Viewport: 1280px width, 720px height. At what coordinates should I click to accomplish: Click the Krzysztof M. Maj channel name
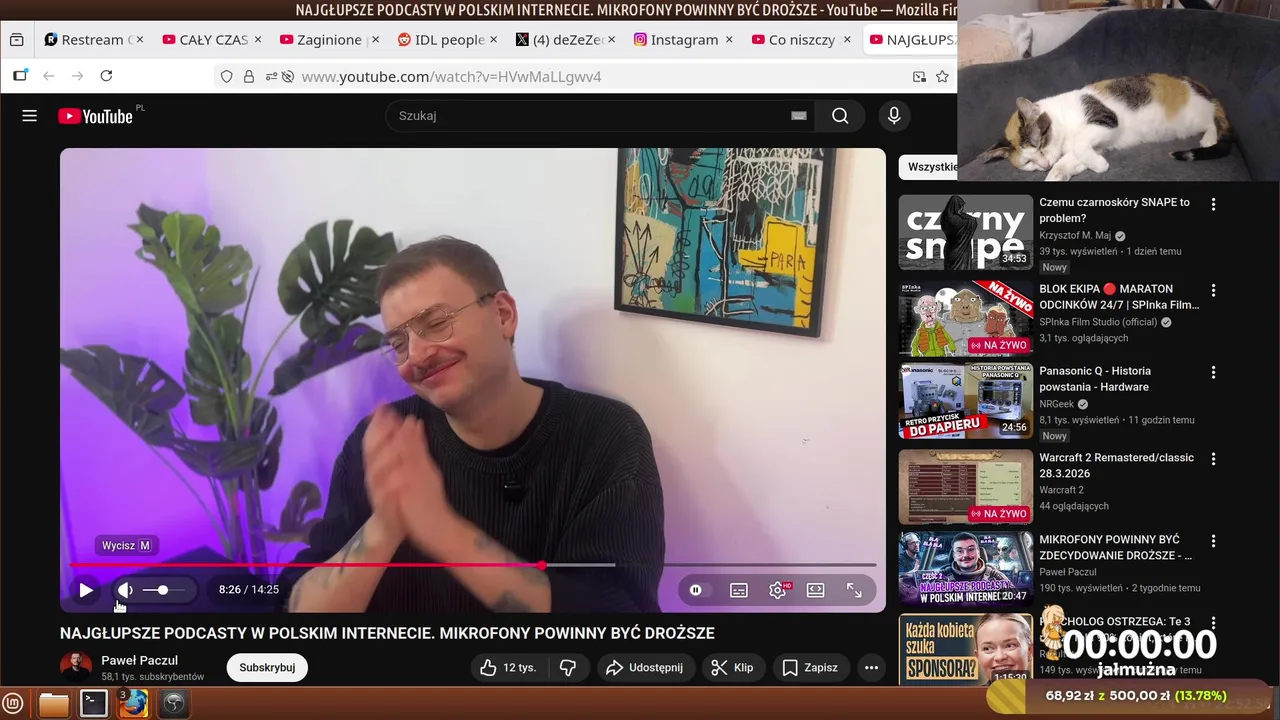[x=1075, y=236]
